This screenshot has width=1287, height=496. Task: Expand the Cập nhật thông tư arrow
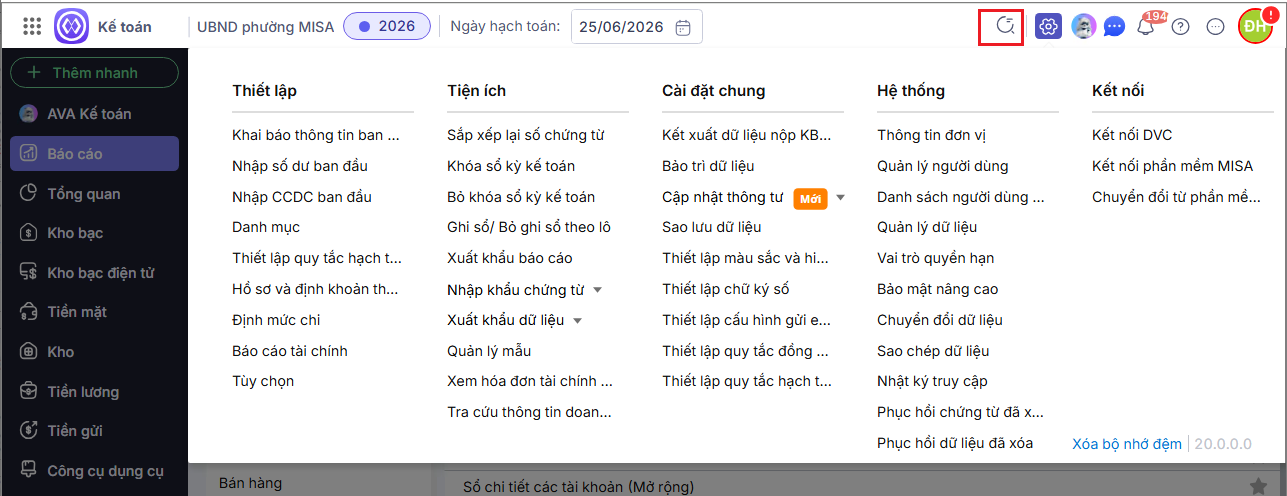point(841,198)
